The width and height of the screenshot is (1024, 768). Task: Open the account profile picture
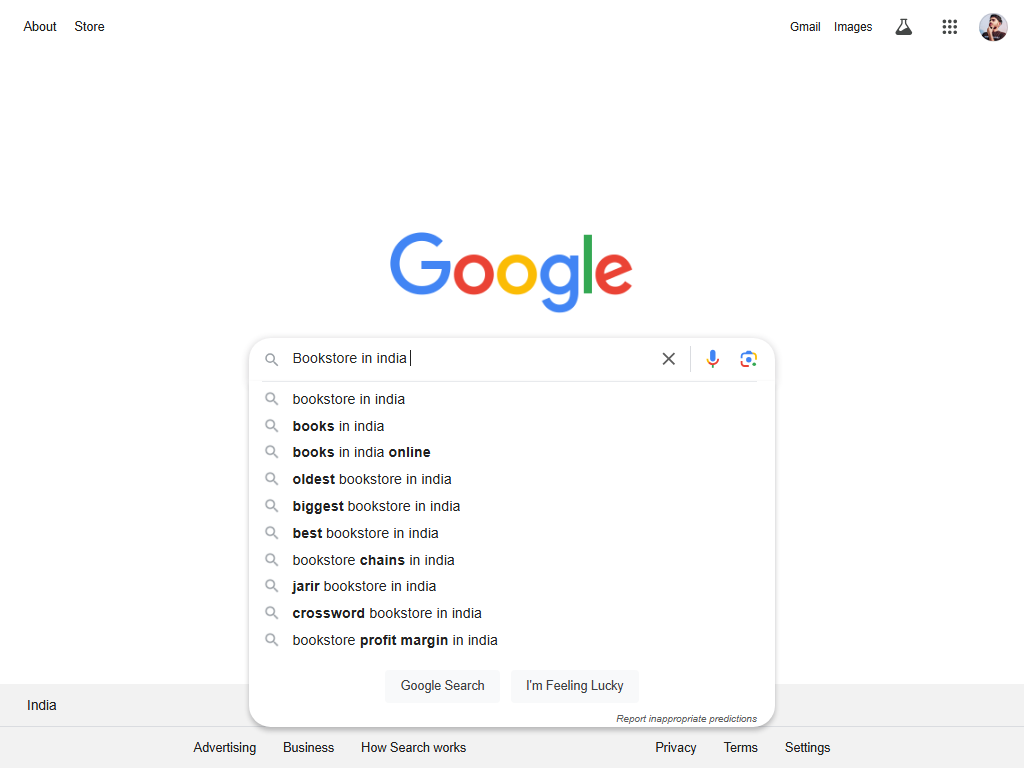[x=993, y=27]
